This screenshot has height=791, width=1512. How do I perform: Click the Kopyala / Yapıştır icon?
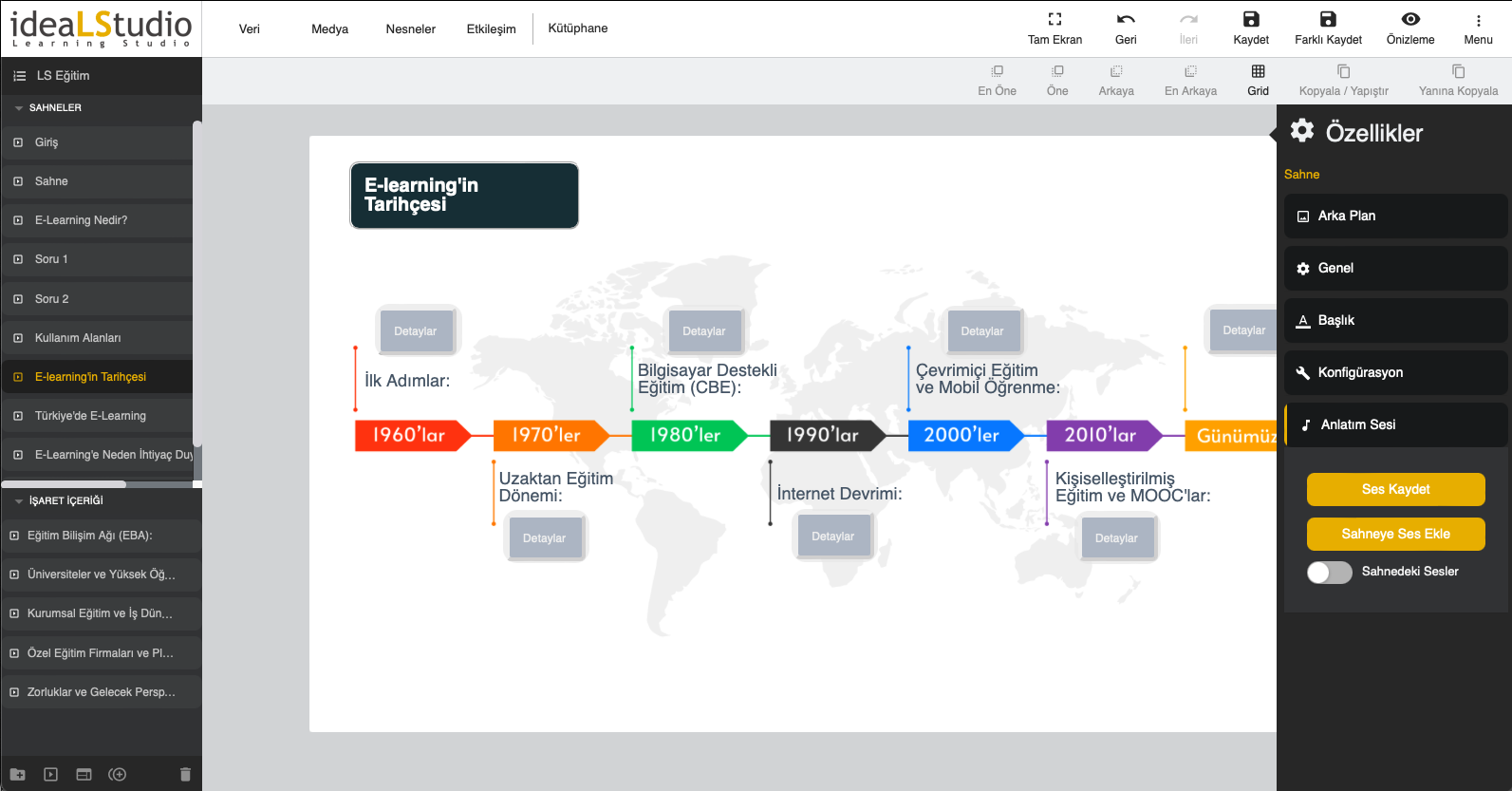[x=1343, y=72]
